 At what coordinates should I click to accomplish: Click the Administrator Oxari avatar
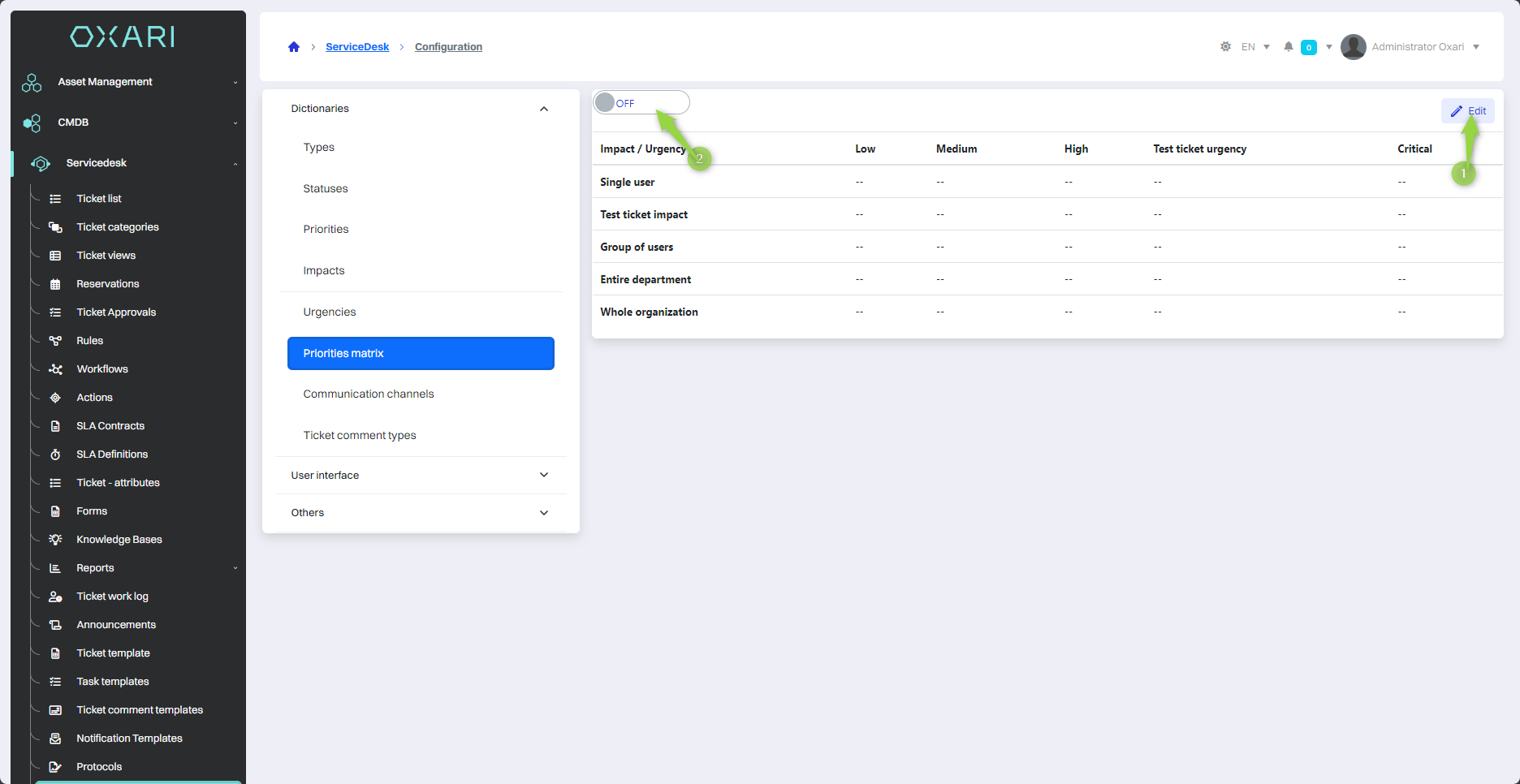1353,47
